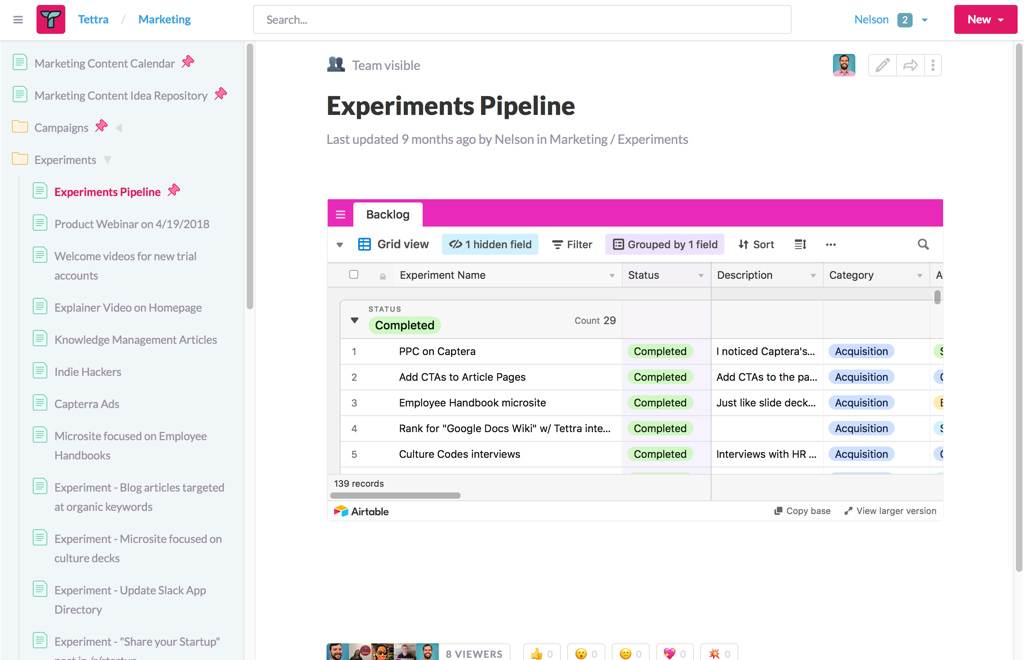Open the page's three-dot options menu
The image size is (1024, 660).
tap(933, 65)
